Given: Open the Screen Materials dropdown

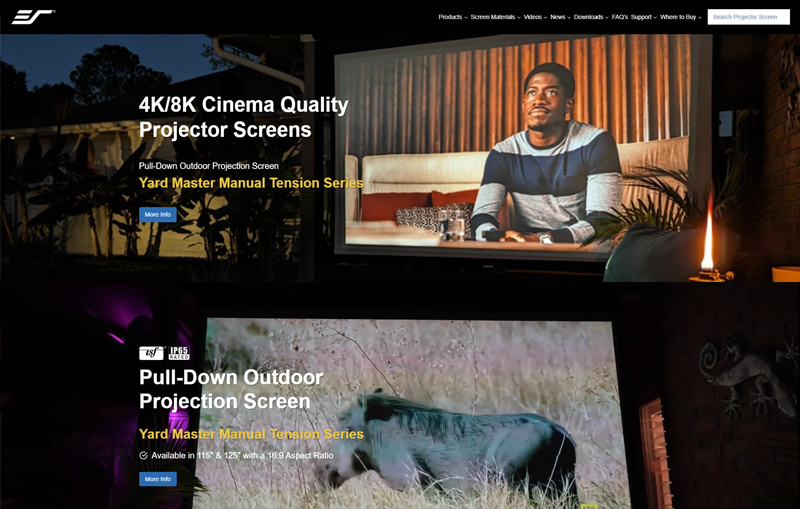Looking at the screenshot, I should pos(495,17).
